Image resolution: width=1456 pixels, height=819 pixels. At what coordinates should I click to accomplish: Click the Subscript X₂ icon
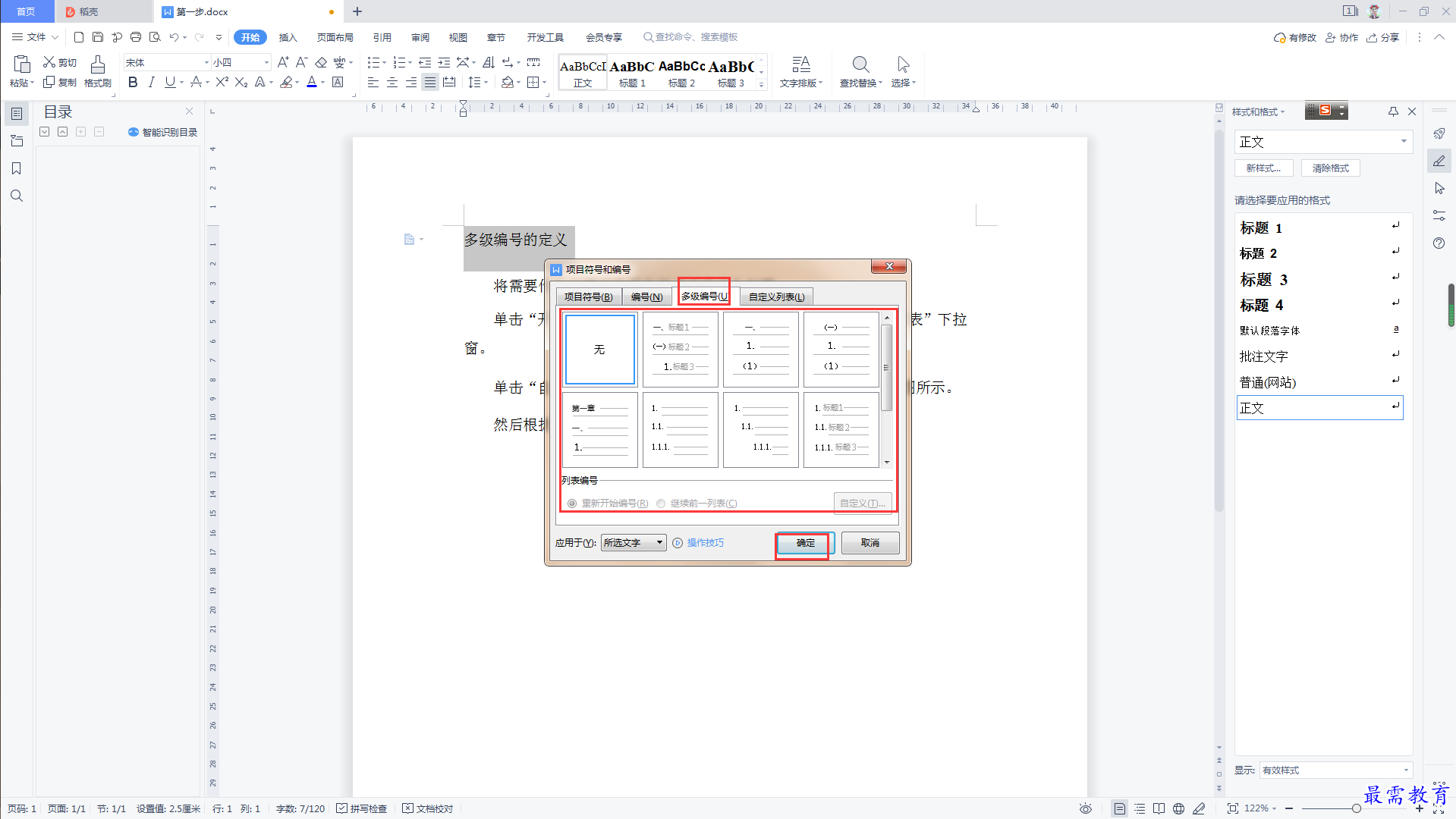241,82
